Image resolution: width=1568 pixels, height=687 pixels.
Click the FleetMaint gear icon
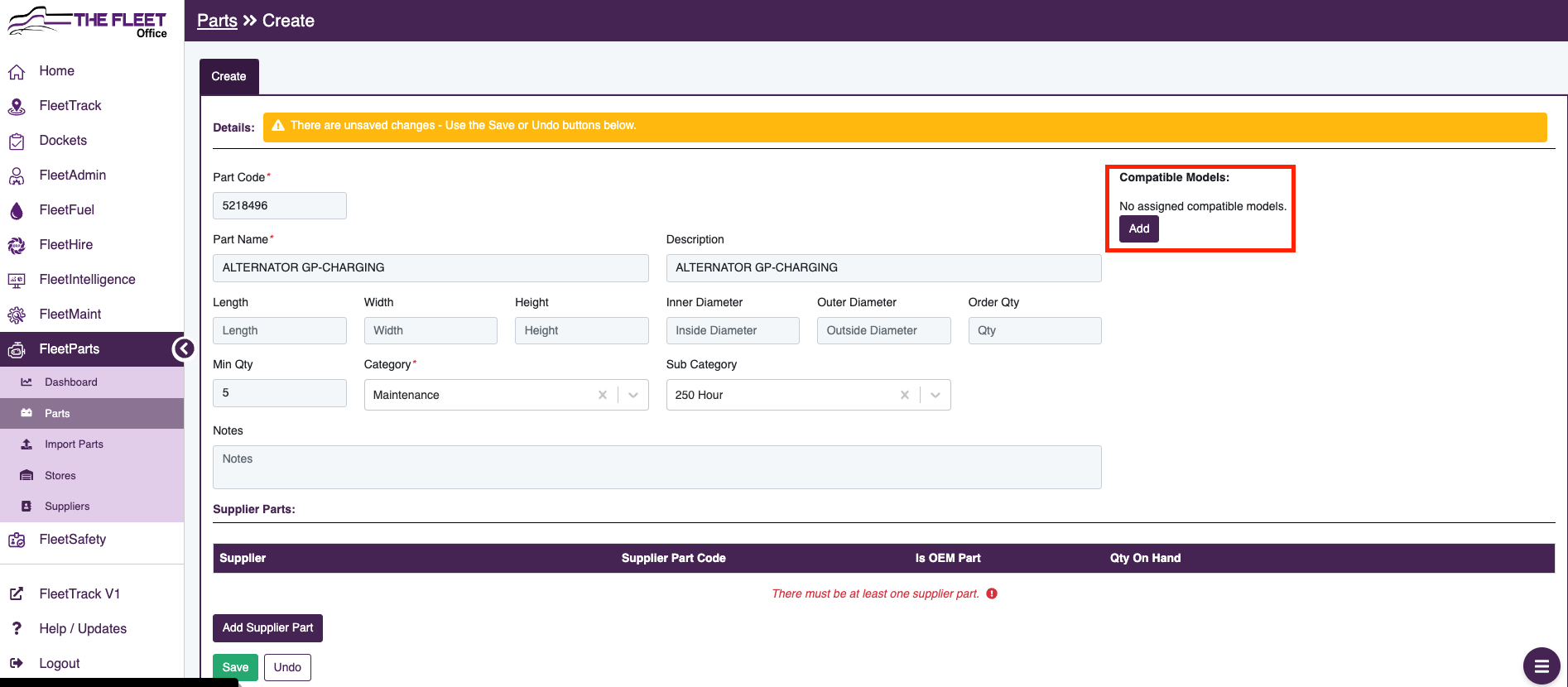point(17,315)
